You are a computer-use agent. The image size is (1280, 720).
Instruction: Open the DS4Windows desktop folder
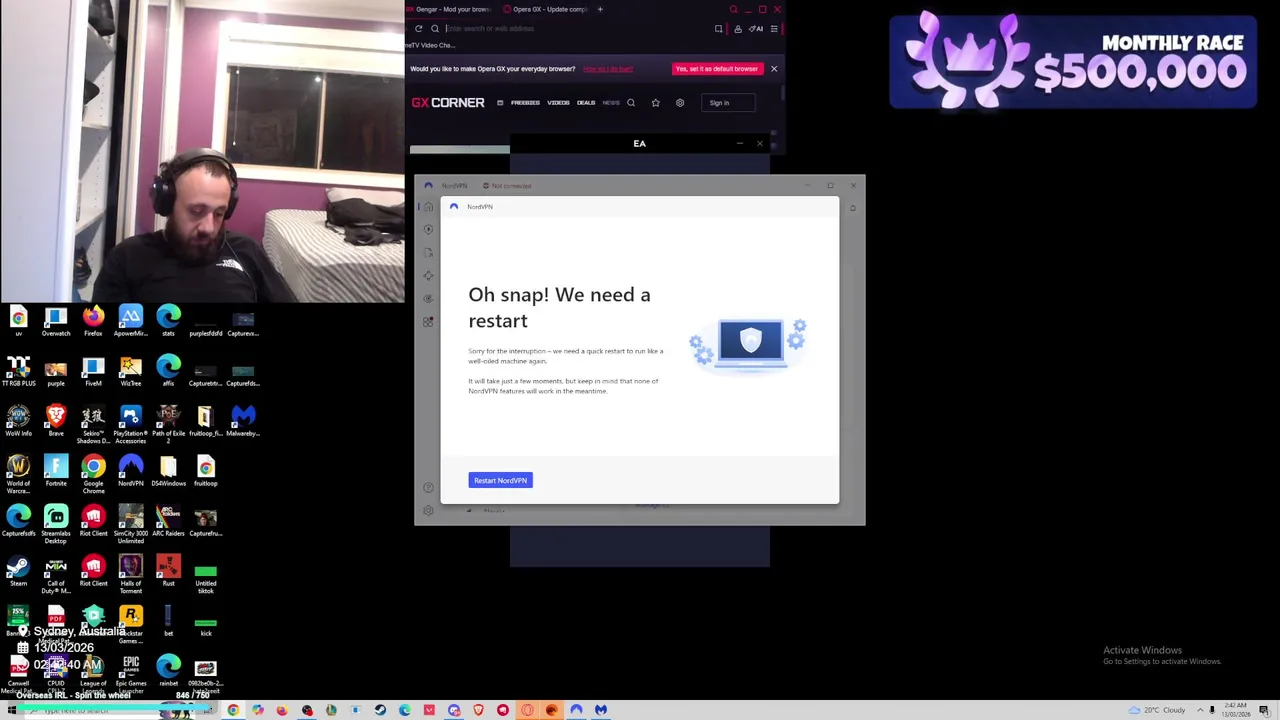(x=168, y=472)
